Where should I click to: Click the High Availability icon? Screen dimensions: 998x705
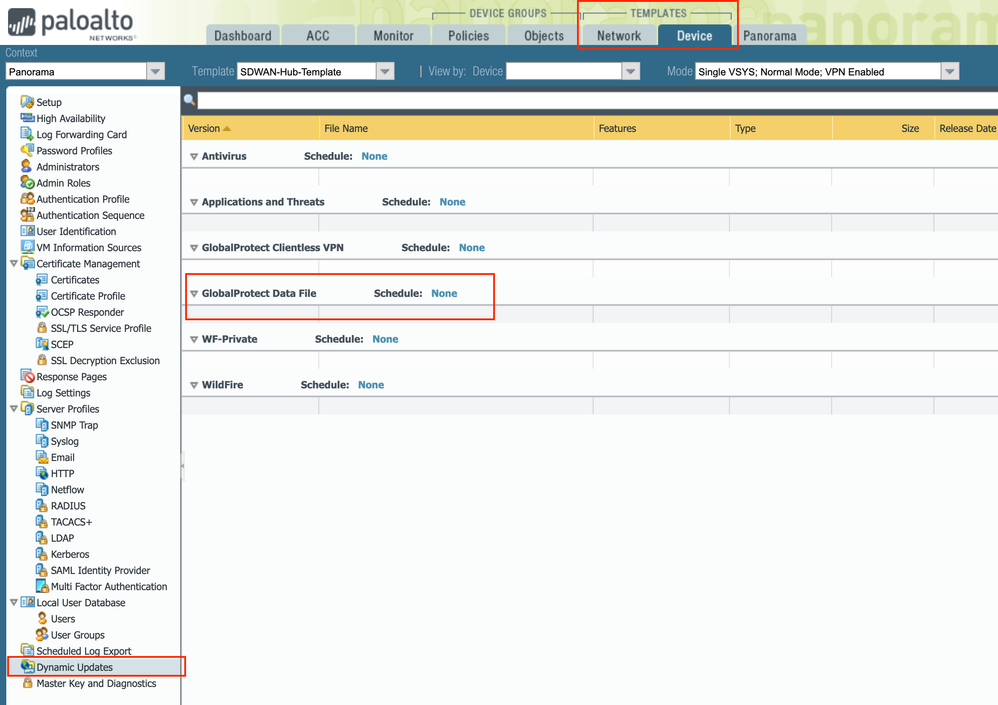pyautogui.click(x=27, y=118)
